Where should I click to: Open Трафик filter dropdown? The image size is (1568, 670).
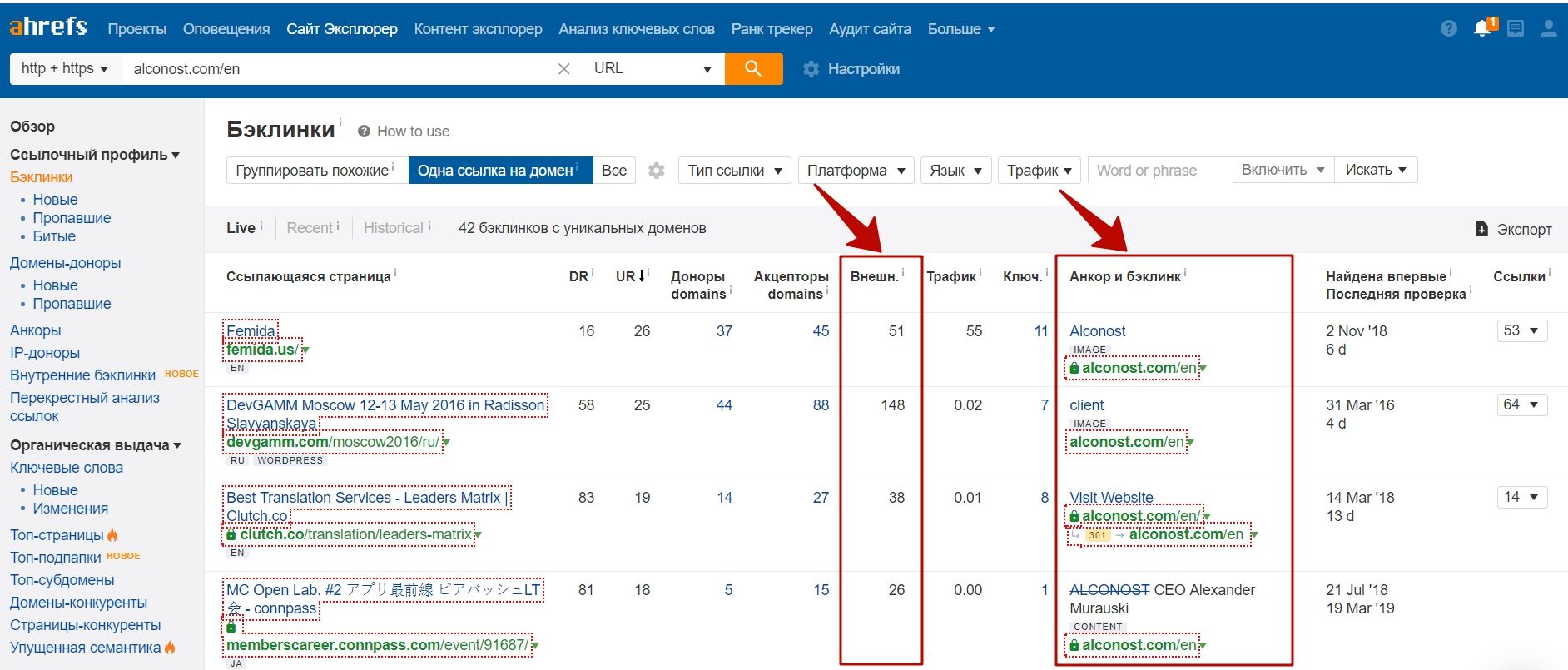(x=1039, y=171)
